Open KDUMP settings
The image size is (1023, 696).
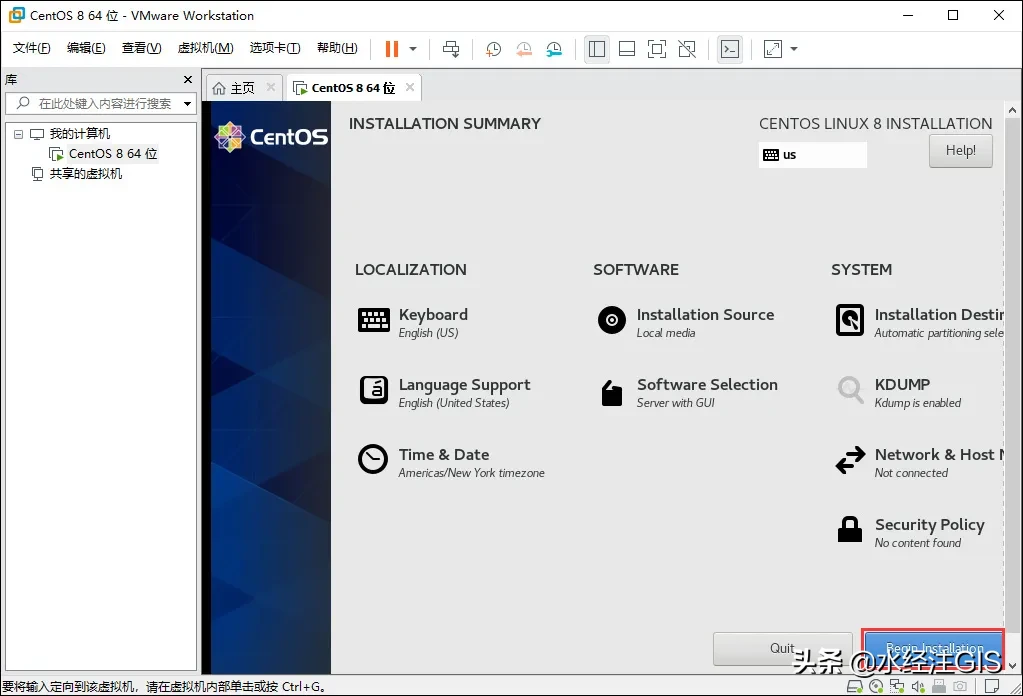pos(898,392)
